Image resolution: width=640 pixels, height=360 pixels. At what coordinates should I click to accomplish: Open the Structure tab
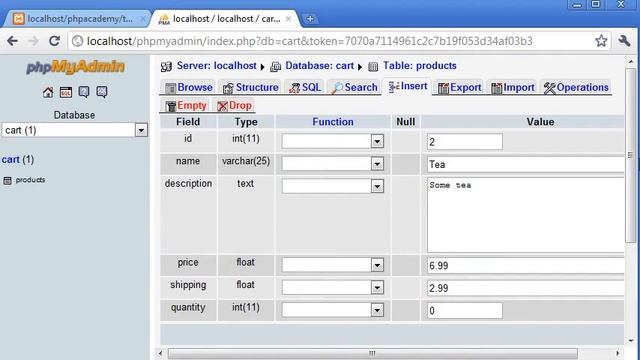(251, 87)
